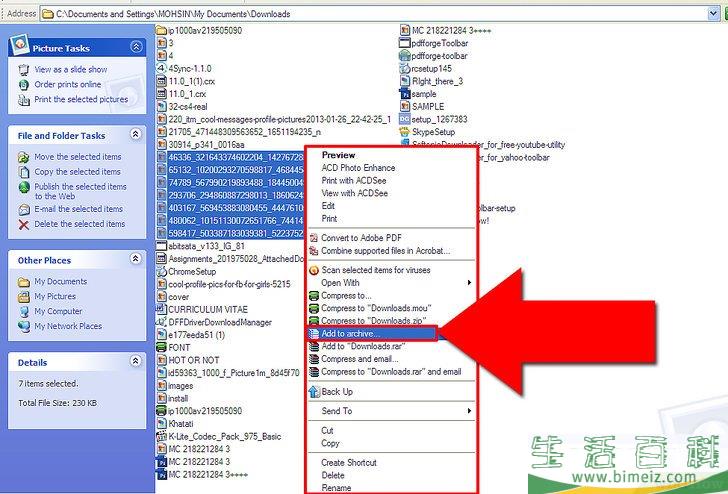Select file e177eeda51 (1)
This screenshot has height=494, width=728.
pos(196,335)
